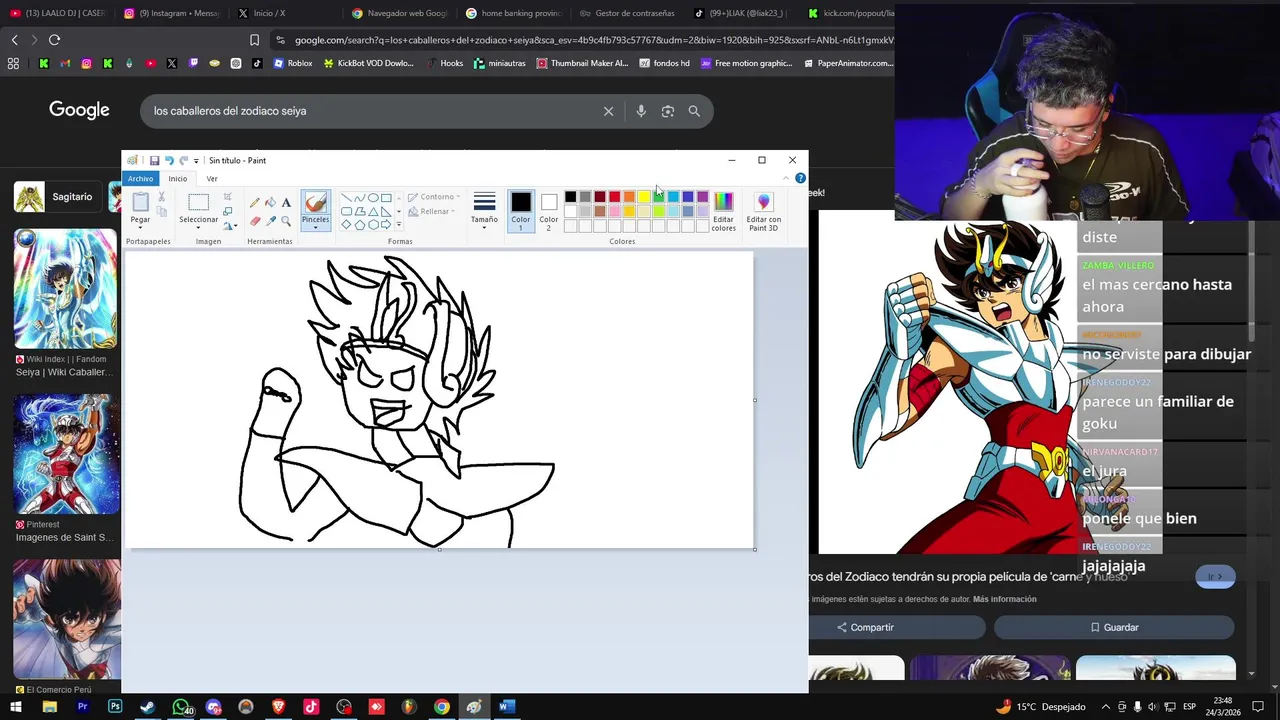Select the Text tool in Paint
Image resolution: width=1280 pixels, height=720 pixels.
coord(286,203)
